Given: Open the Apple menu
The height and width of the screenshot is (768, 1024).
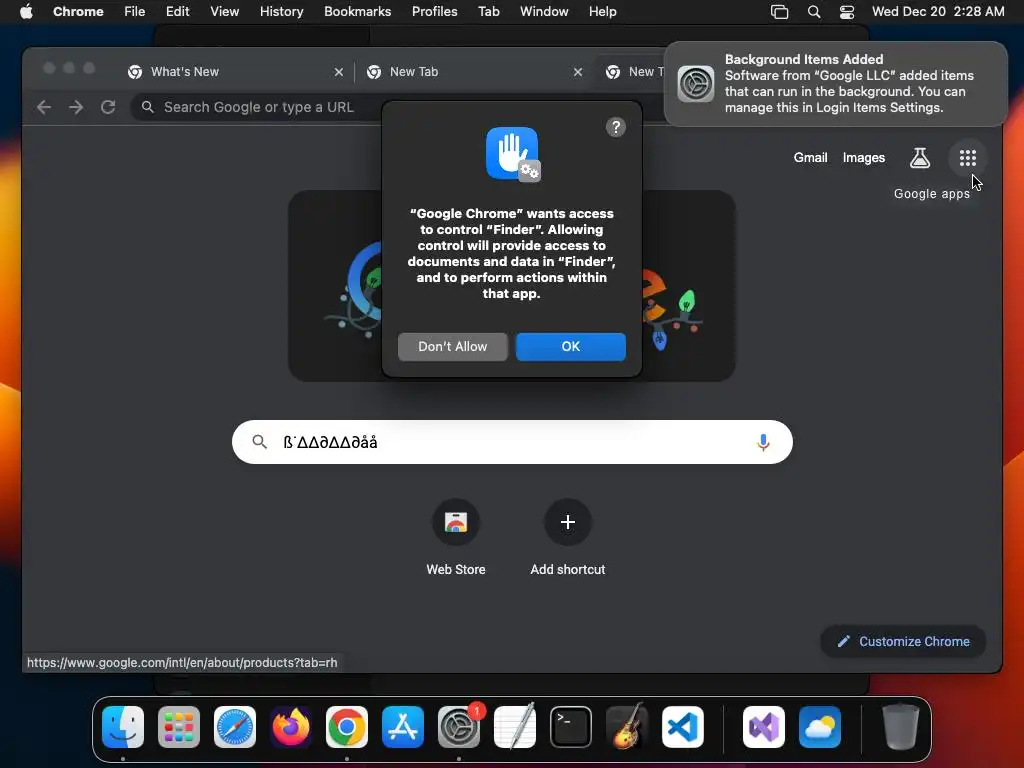Looking at the screenshot, I should [x=26, y=11].
